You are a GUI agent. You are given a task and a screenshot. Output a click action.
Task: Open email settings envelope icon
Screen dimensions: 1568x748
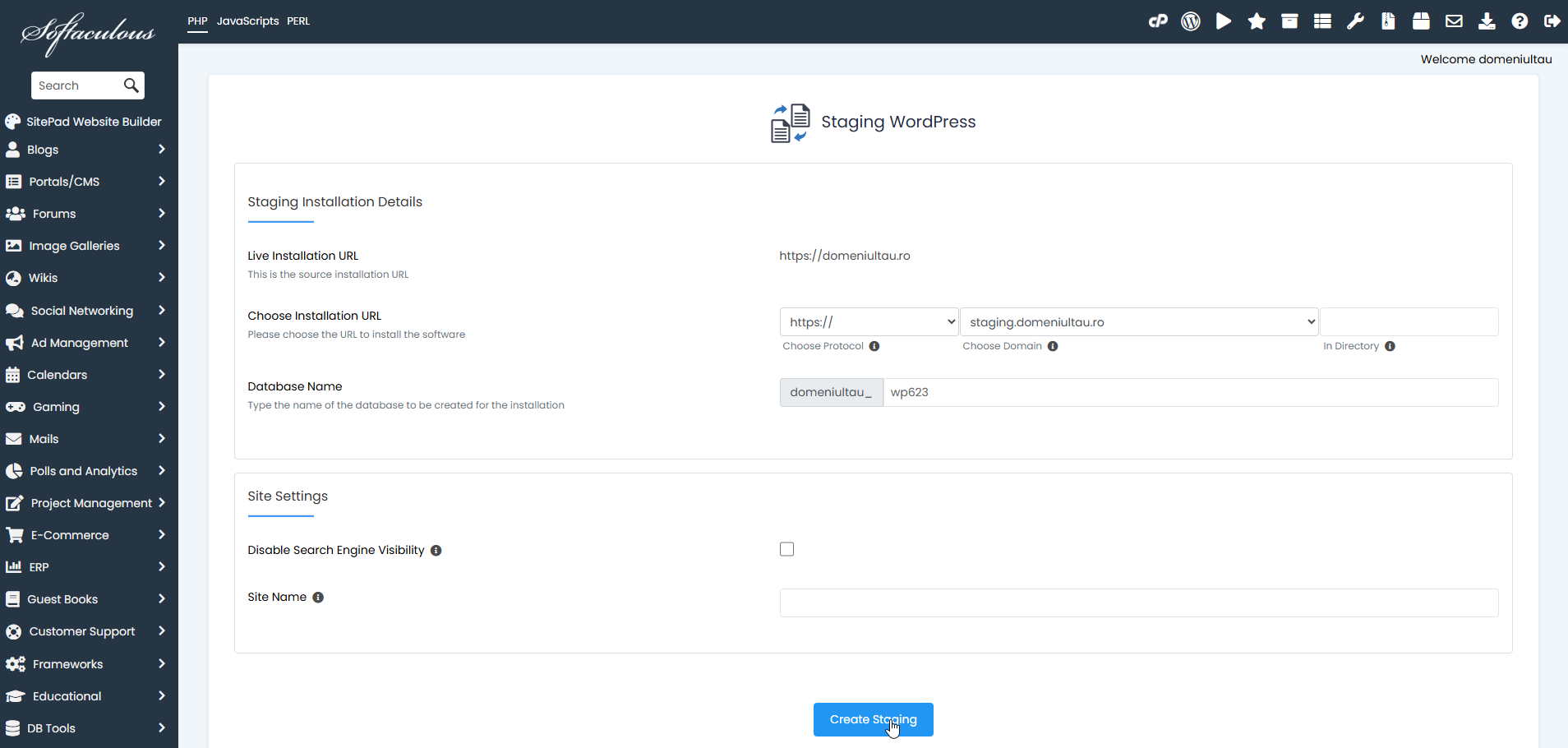click(x=1454, y=21)
